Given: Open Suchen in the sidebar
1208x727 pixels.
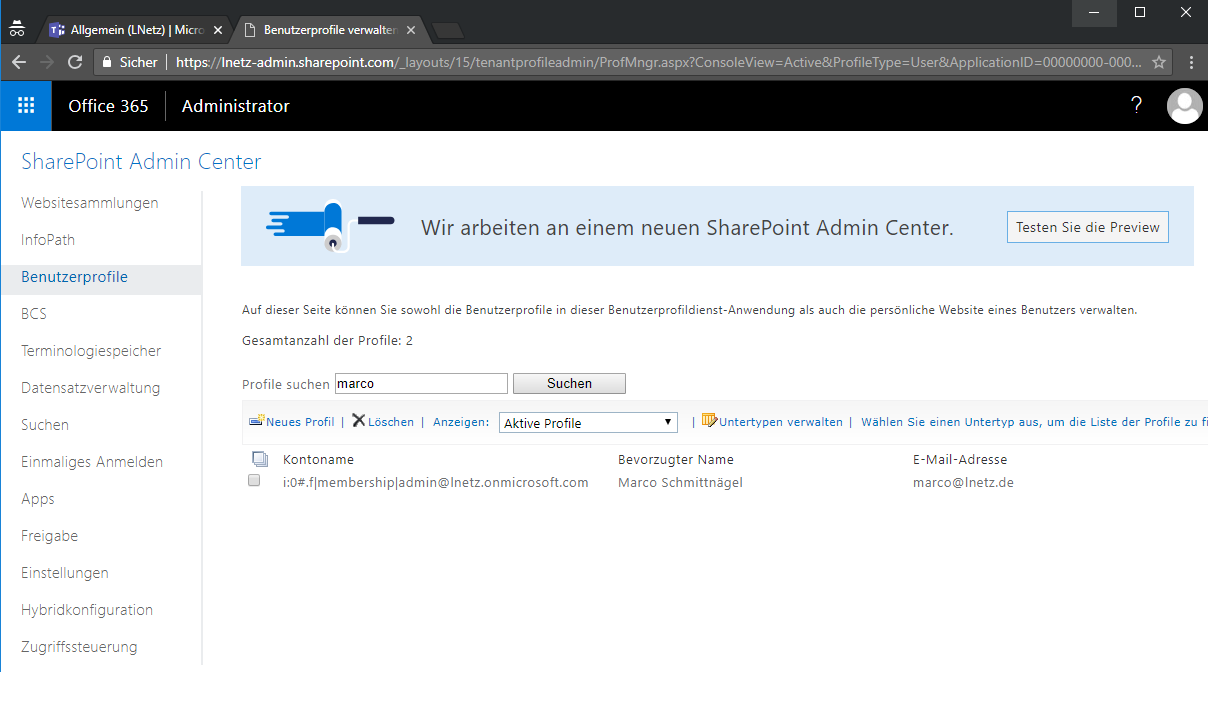Looking at the screenshot, I should click(45, 425).
